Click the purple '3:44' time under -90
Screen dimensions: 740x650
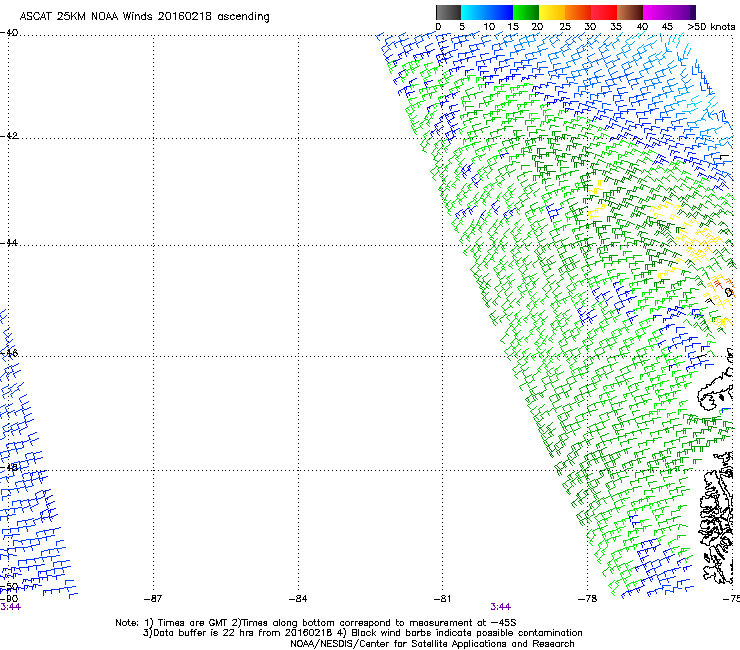coord(10,607)
